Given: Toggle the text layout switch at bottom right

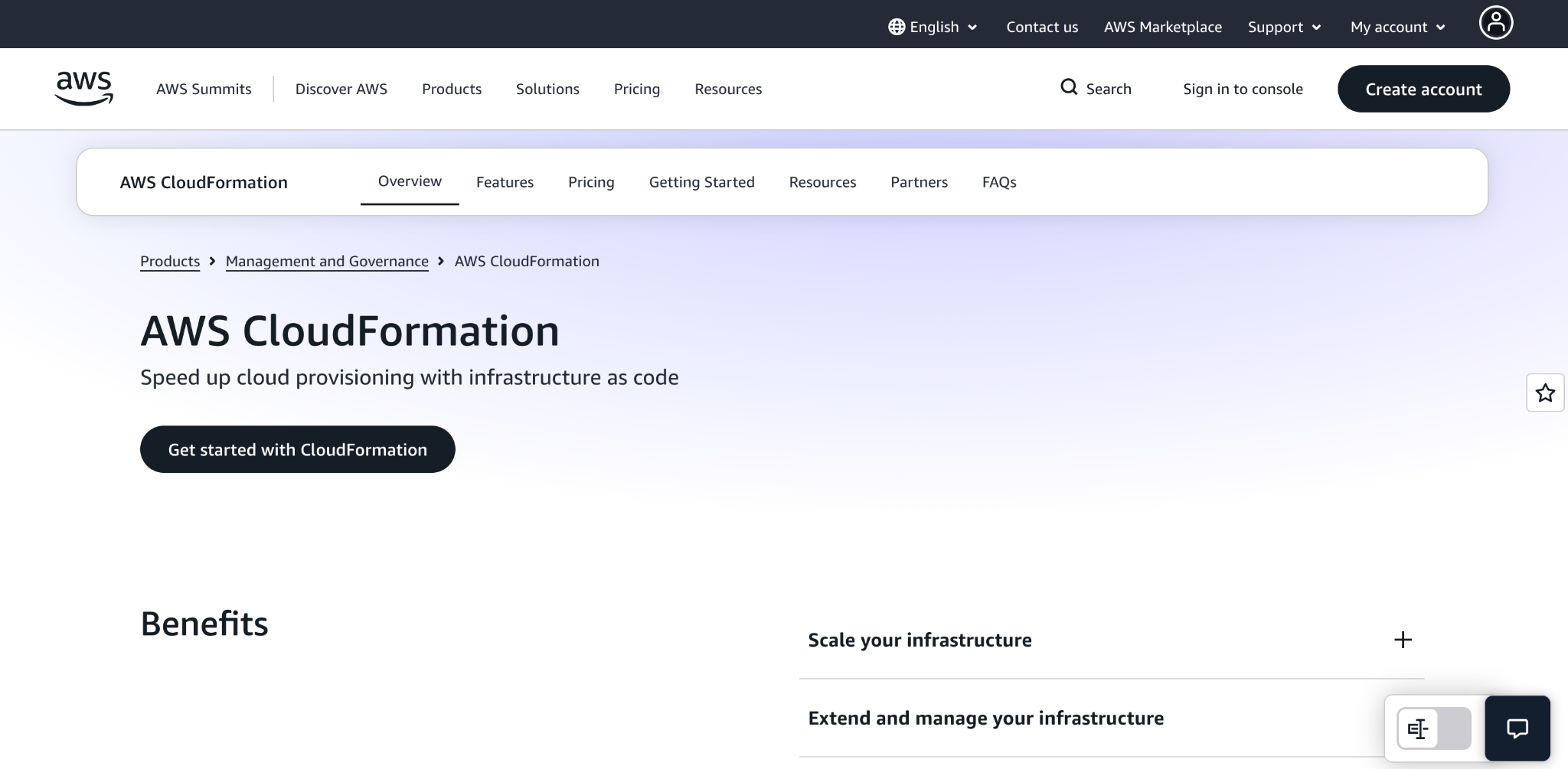Looking at the screenshot, I should pyautogui.click(x=1434, y=728).
